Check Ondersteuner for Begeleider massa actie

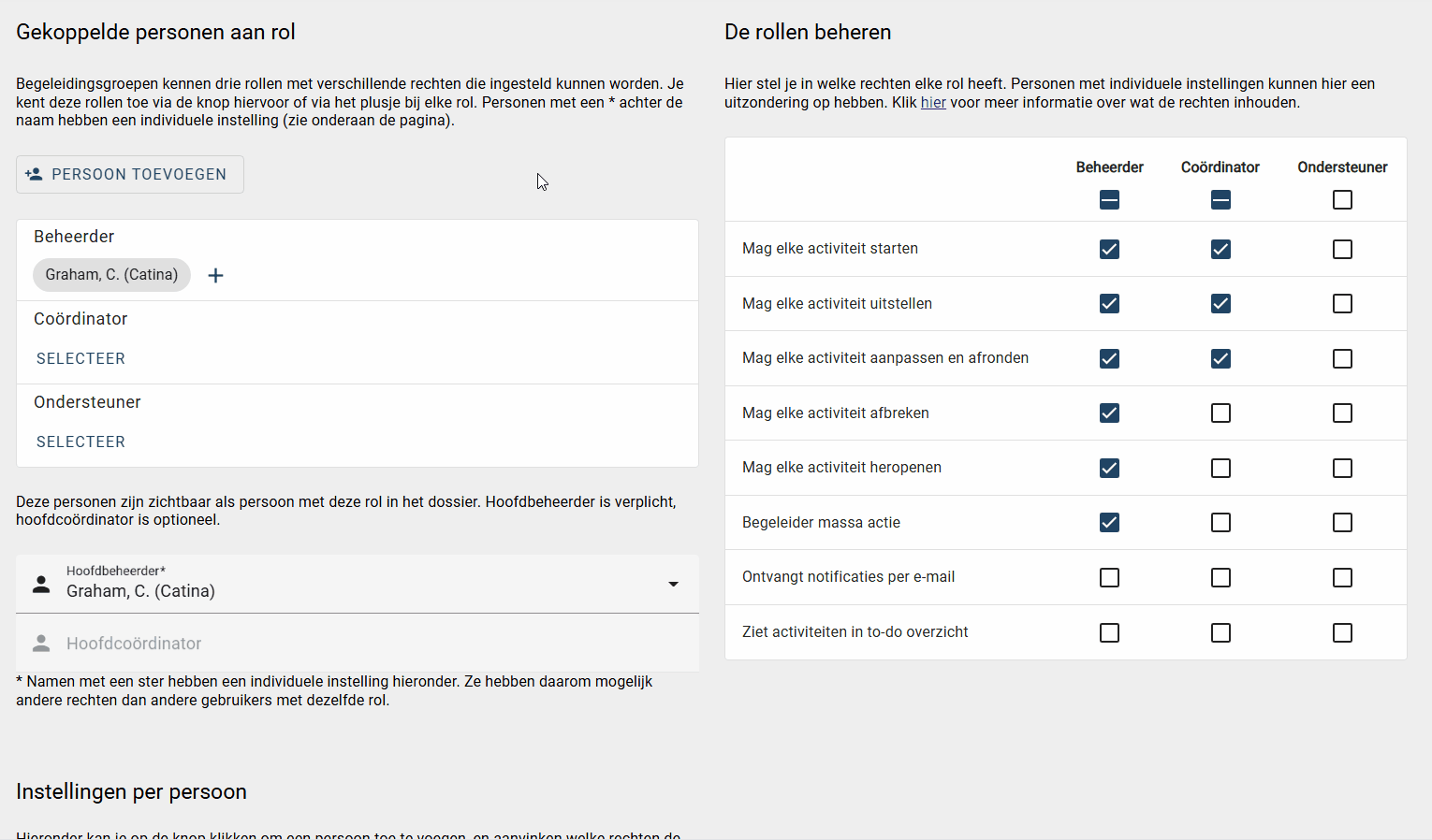pyautogui.click(x=1342, y=523)
